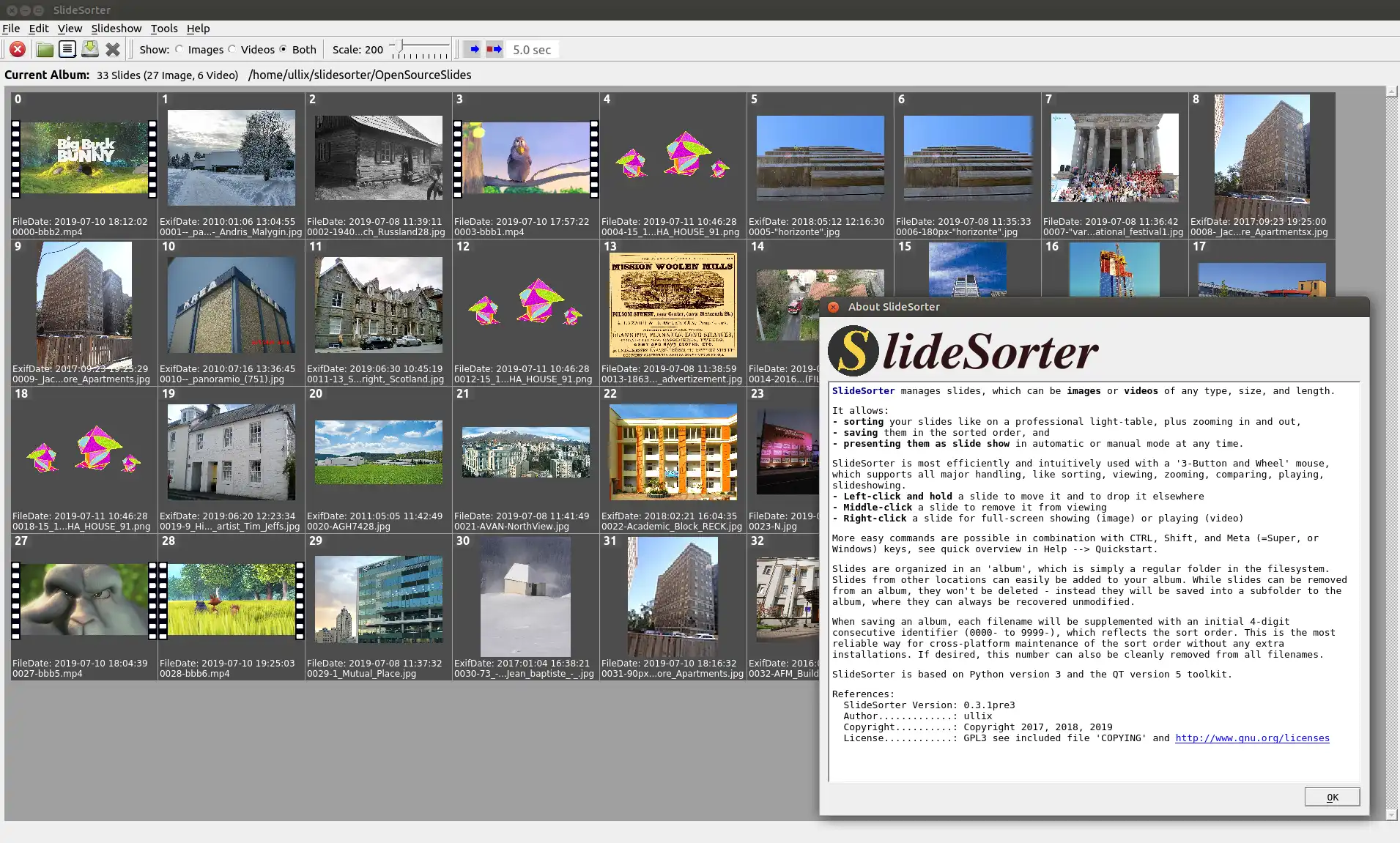Select slide 2 wooden cabin photo
The image size is (1400, 843).
click(x=379, y=158)
